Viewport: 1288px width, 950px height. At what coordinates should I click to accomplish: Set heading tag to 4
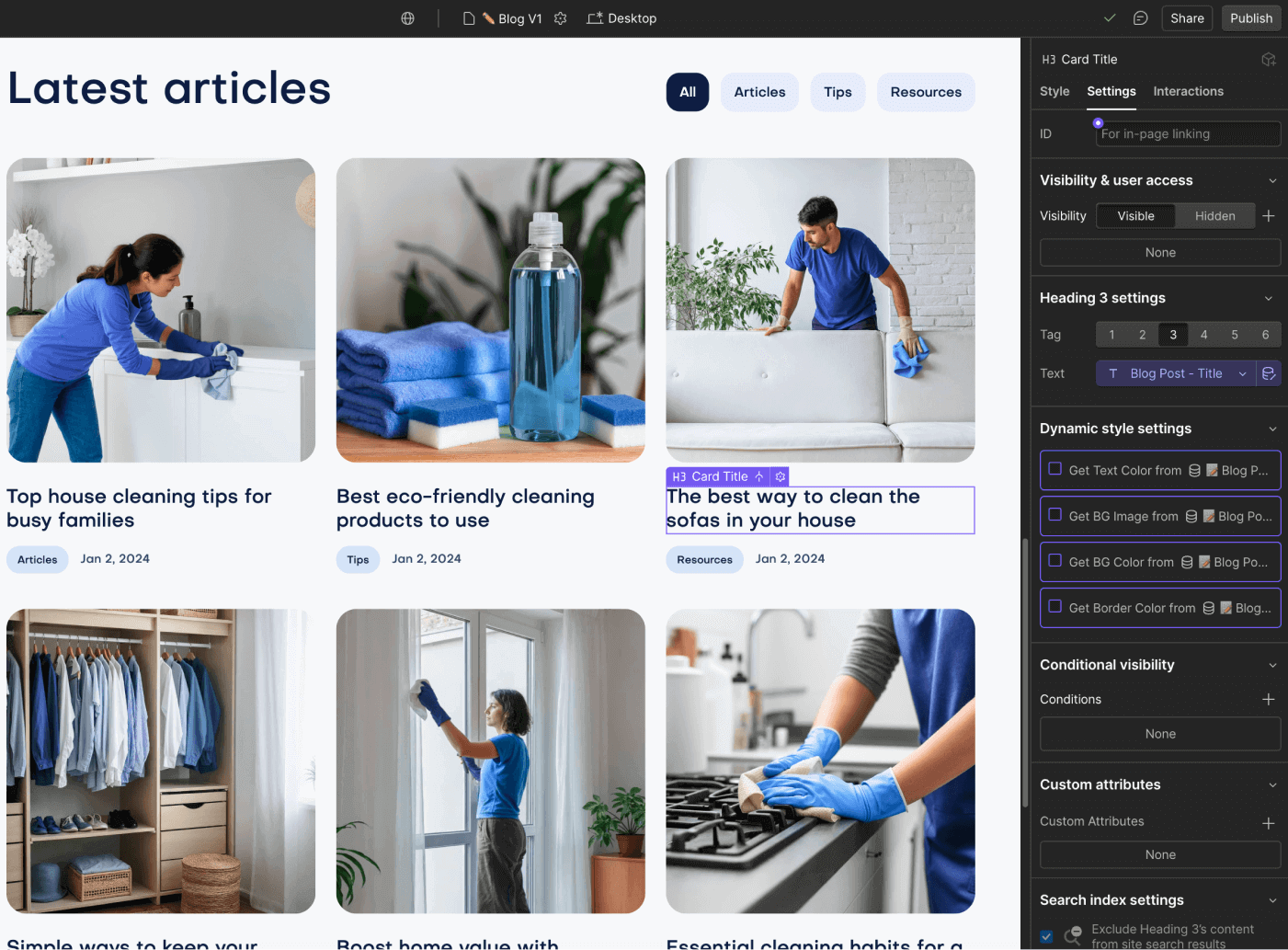coord(1204,335)
